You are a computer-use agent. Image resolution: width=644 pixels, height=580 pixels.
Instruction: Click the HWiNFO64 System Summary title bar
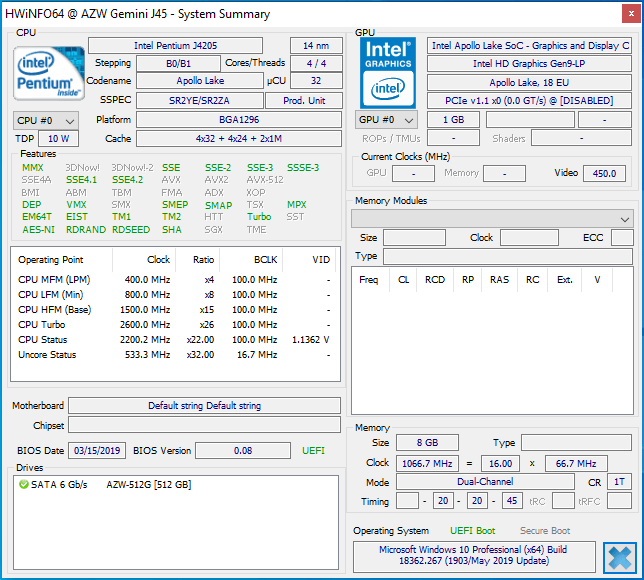(x=312, y=14)
